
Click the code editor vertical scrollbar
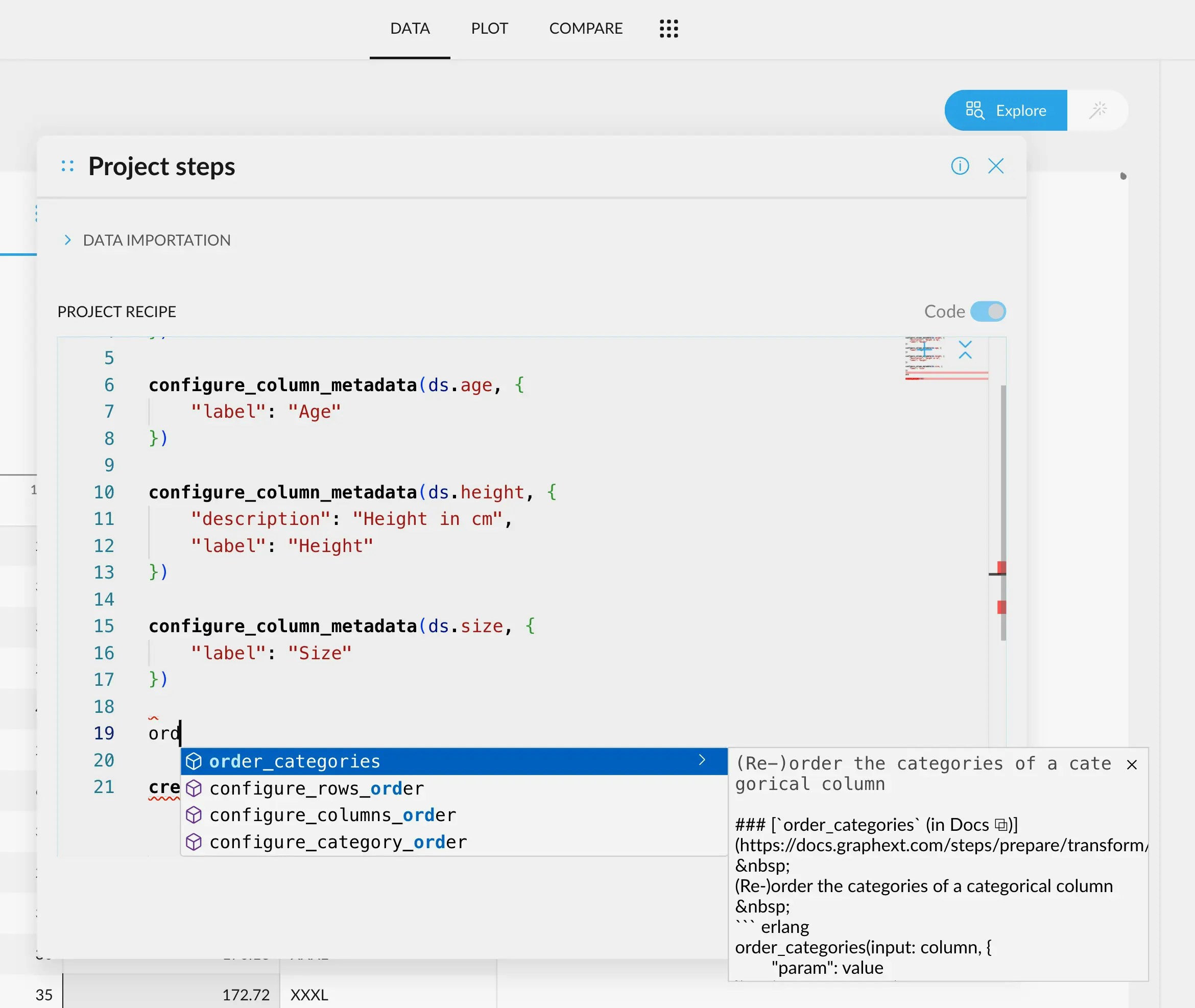pos(1003,486)
